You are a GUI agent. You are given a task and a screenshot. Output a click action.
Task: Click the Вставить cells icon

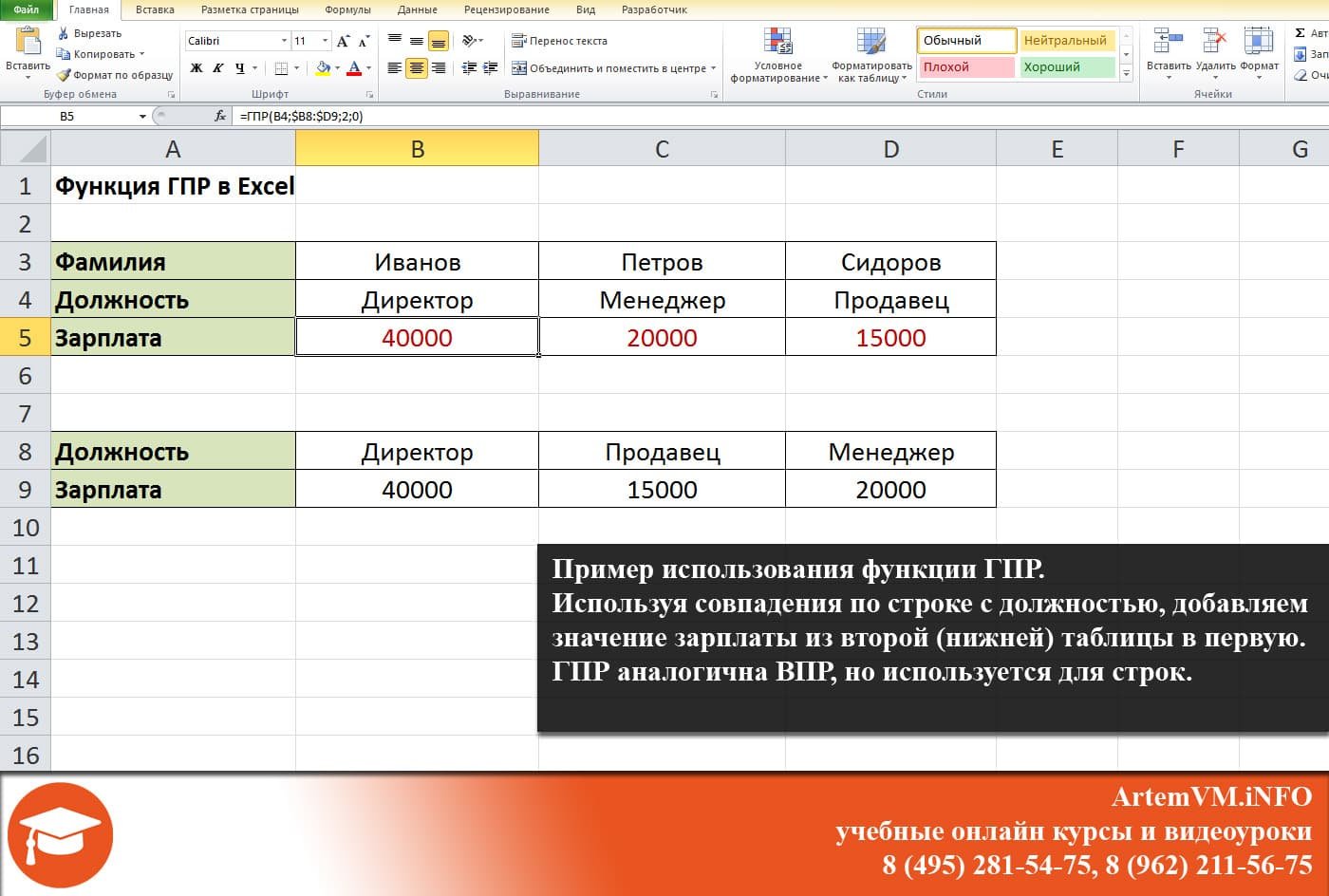pos(1169,41)
